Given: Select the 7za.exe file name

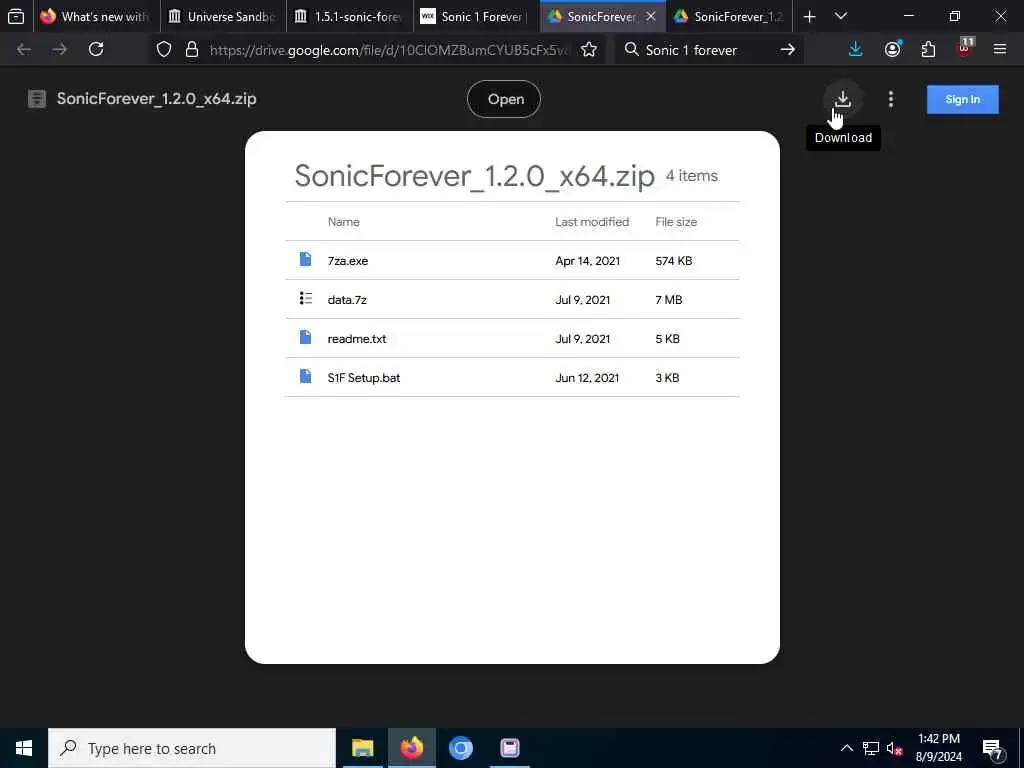Looking at the screenshot, I should pyautogui.click(x=347, y=261).
